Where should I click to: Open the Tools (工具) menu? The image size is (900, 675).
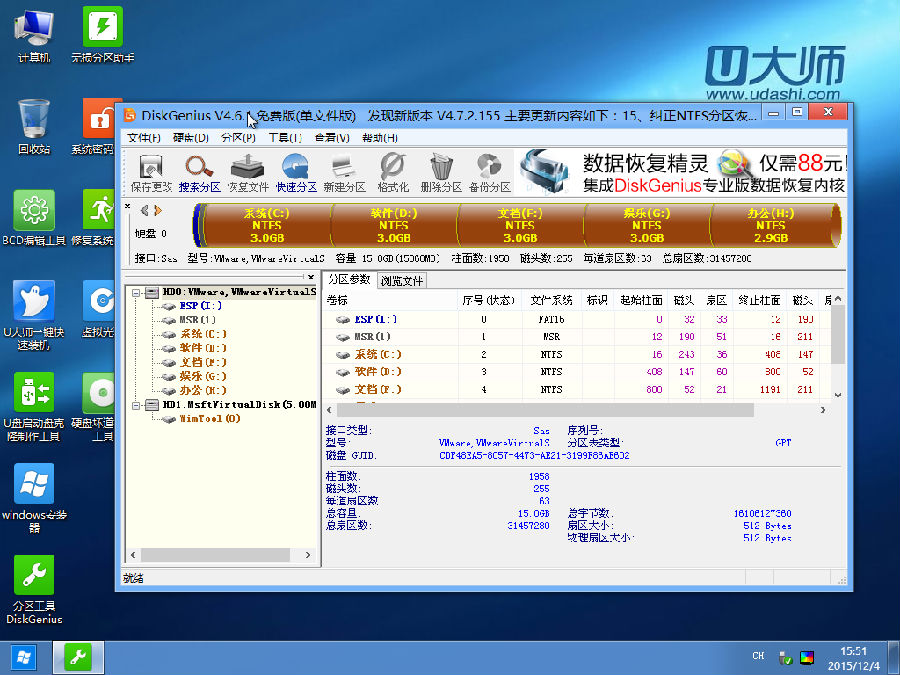tap(285, 138)
